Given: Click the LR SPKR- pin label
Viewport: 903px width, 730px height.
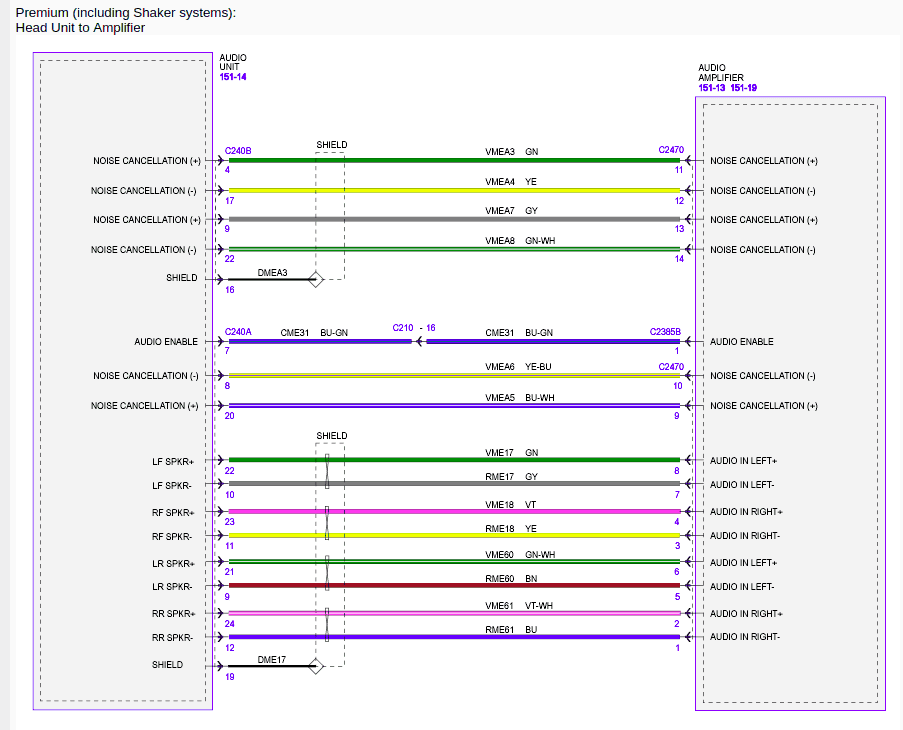Looking at the screenshot, I should (x=172, y=587).
